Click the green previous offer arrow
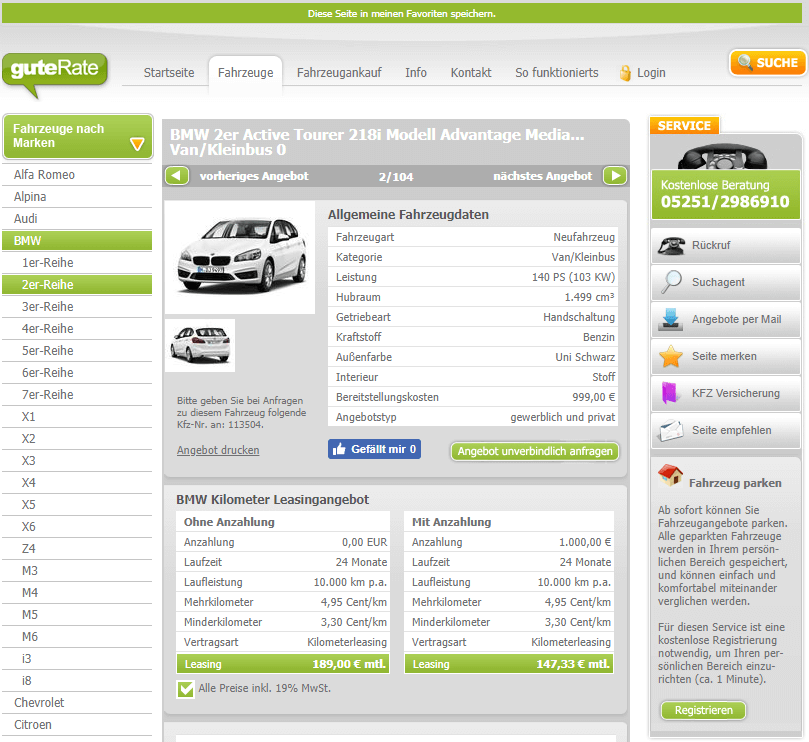Screen dimensions: 809x742 177,175
